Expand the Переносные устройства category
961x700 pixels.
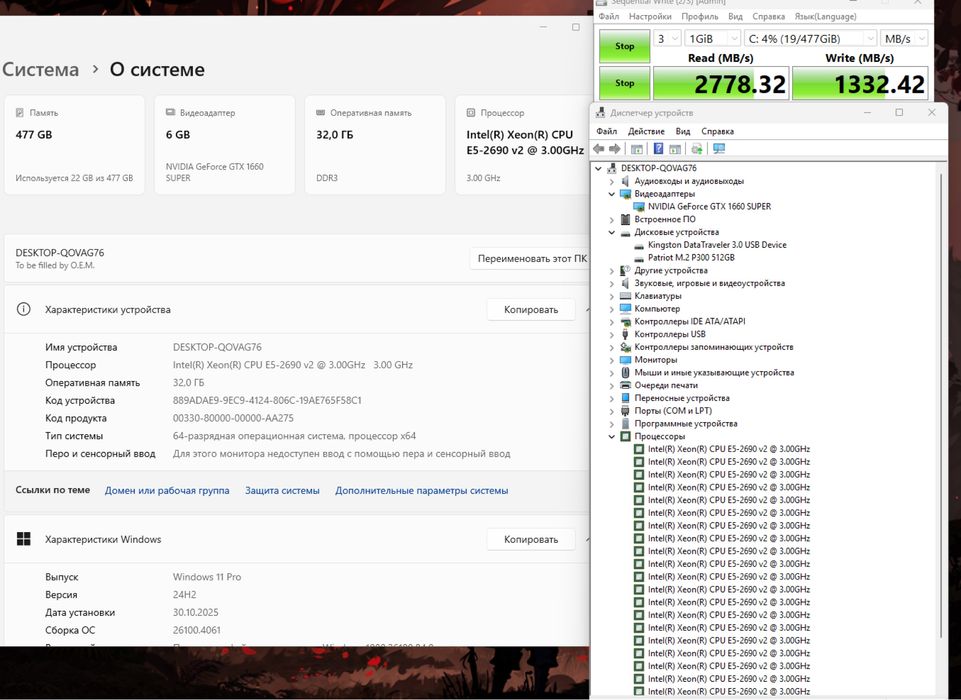click(x=612, y=398)
